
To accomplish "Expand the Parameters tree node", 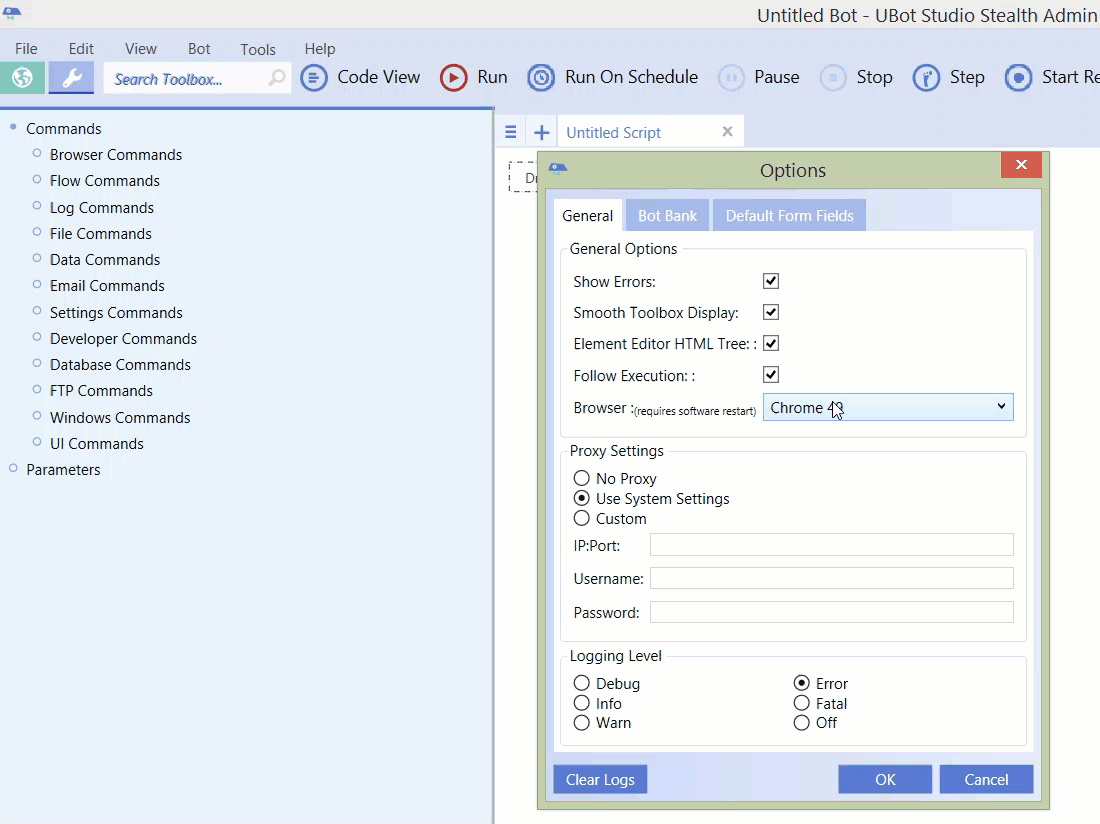I will tap(13, 468).
